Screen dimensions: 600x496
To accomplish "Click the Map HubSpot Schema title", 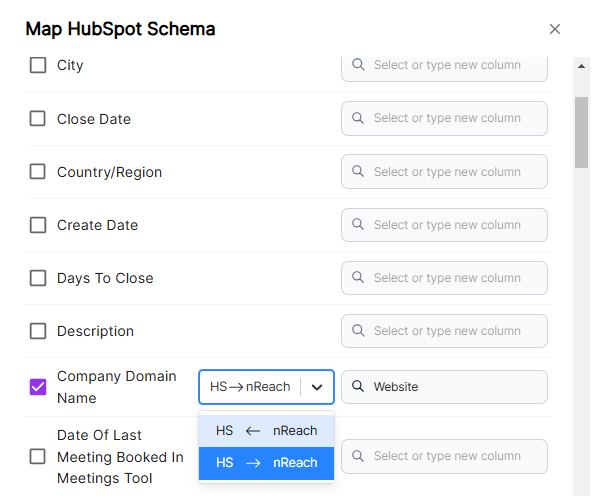I will pyautogui.click(x=120, y=29).
